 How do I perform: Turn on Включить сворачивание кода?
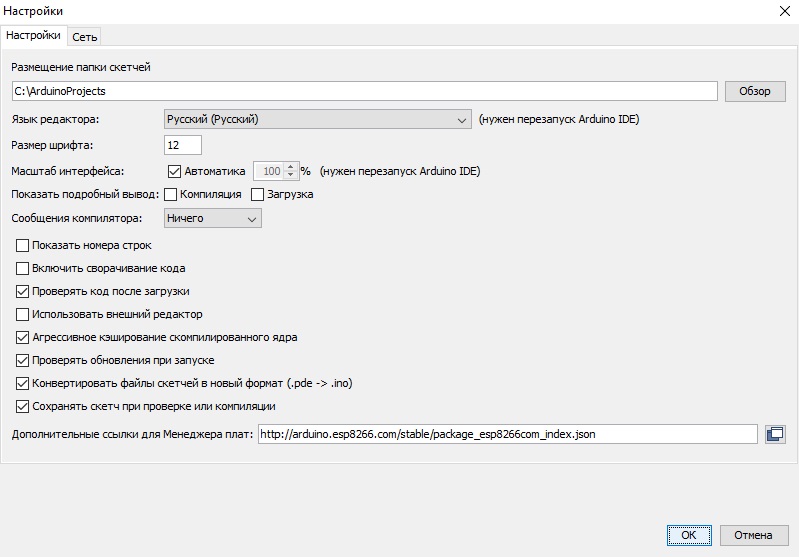(x=23, y=268)
